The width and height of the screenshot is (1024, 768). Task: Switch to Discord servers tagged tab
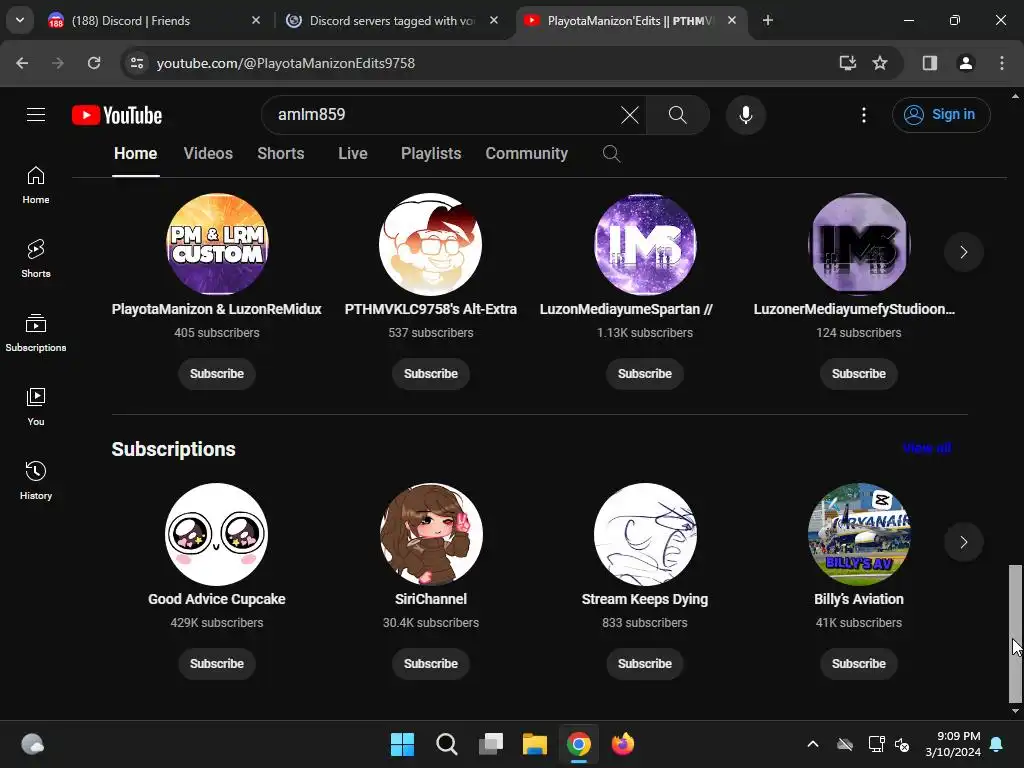point(391,21)
